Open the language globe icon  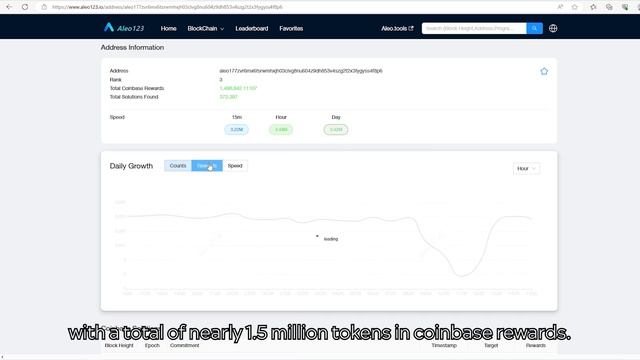tap(553, 28)
